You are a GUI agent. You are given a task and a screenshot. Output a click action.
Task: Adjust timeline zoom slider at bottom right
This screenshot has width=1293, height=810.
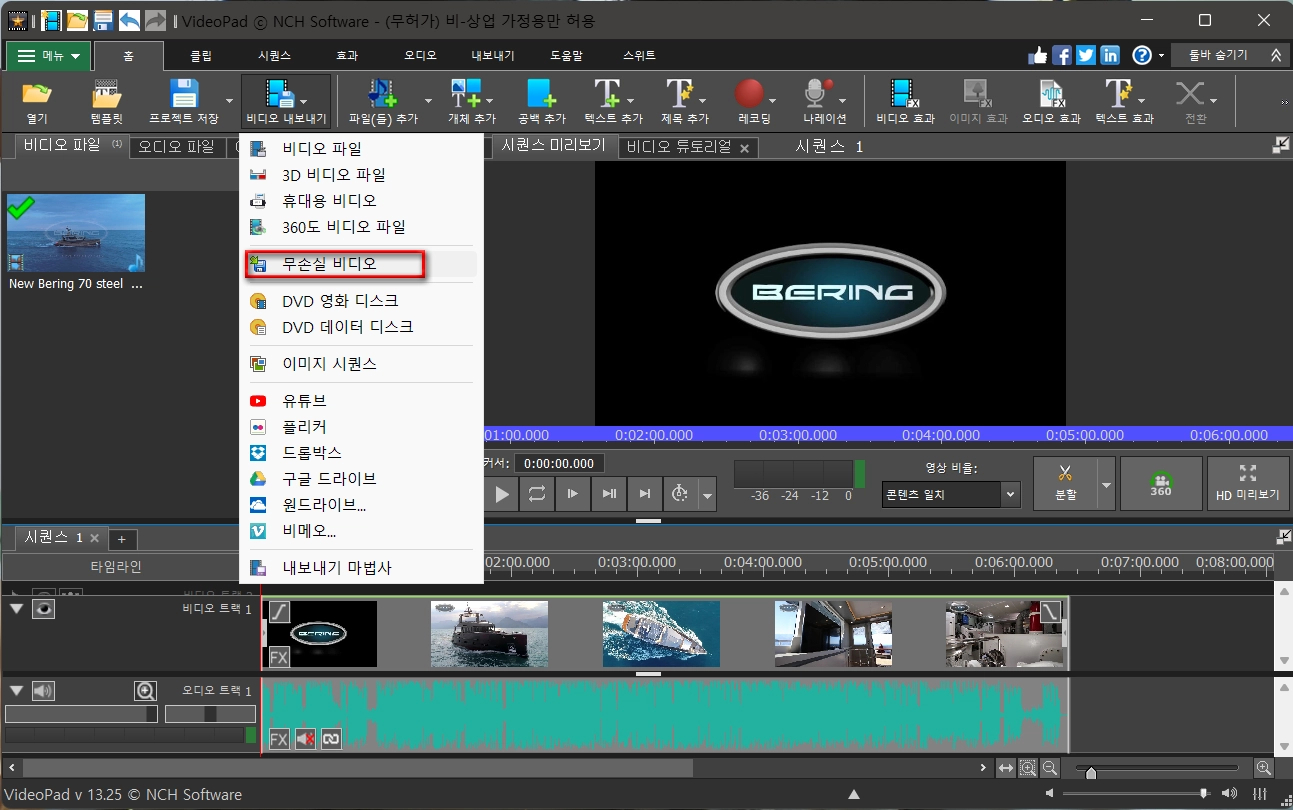1158,768
